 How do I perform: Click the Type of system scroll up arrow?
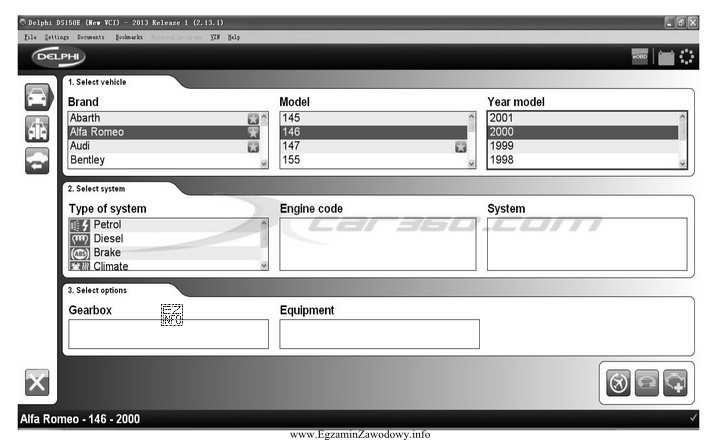(264, 223)
